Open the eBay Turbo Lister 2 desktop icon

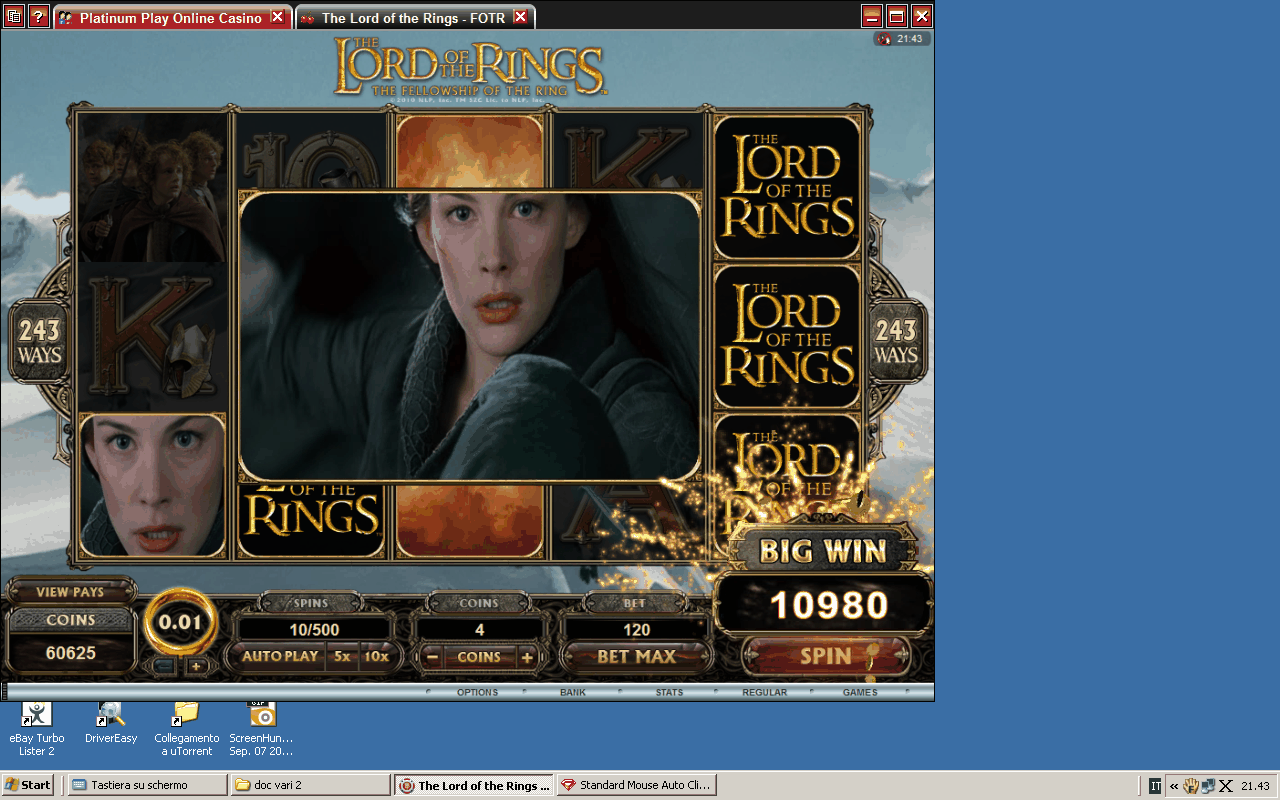(37, 714)
